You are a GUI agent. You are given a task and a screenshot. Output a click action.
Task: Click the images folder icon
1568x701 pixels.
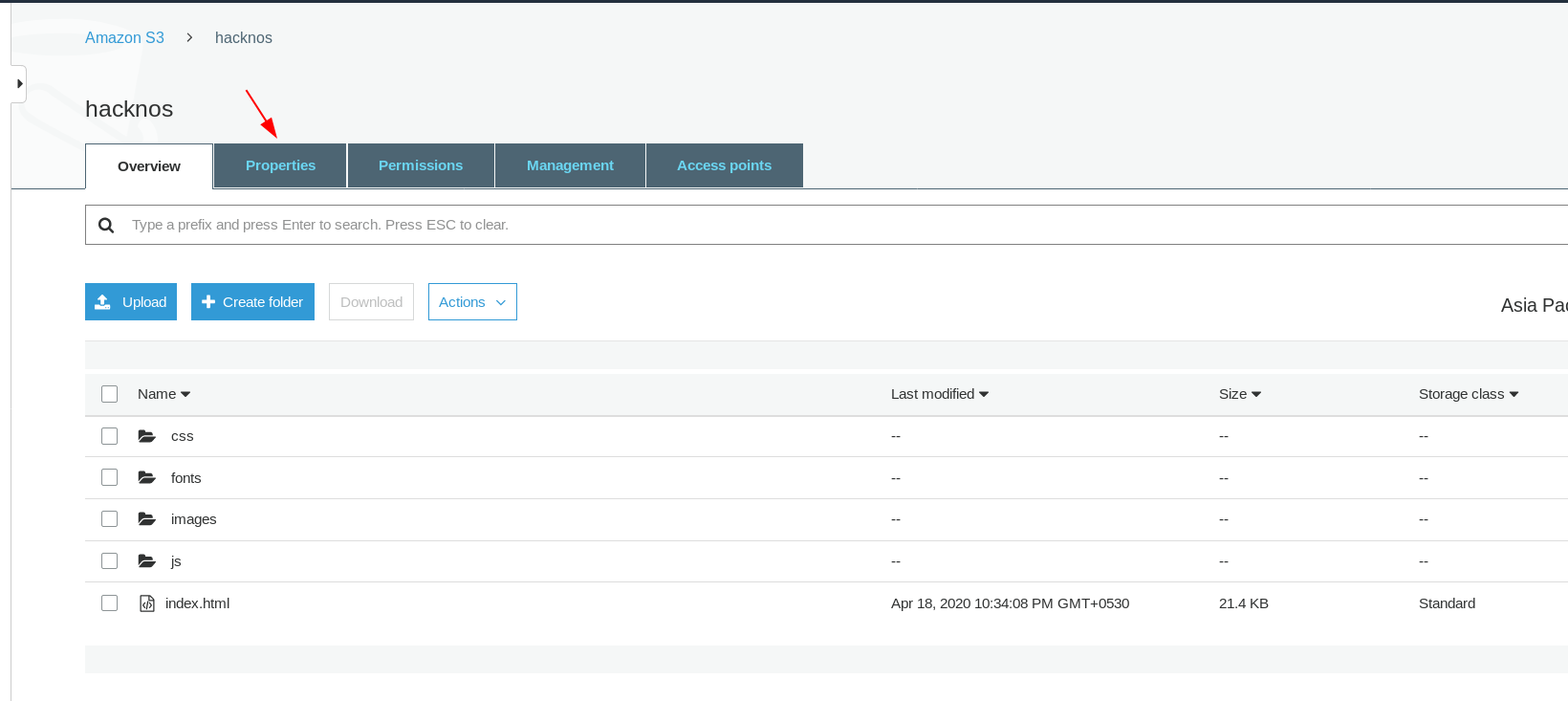(146, 519)
